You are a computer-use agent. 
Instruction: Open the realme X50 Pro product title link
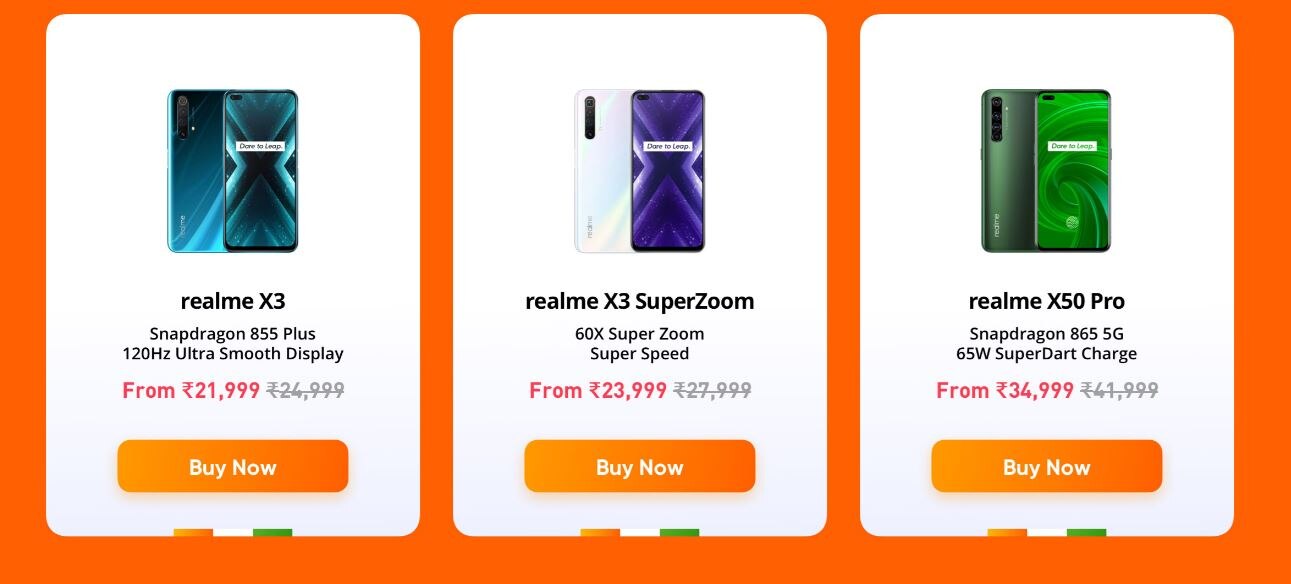click(x=1046, y=301)
